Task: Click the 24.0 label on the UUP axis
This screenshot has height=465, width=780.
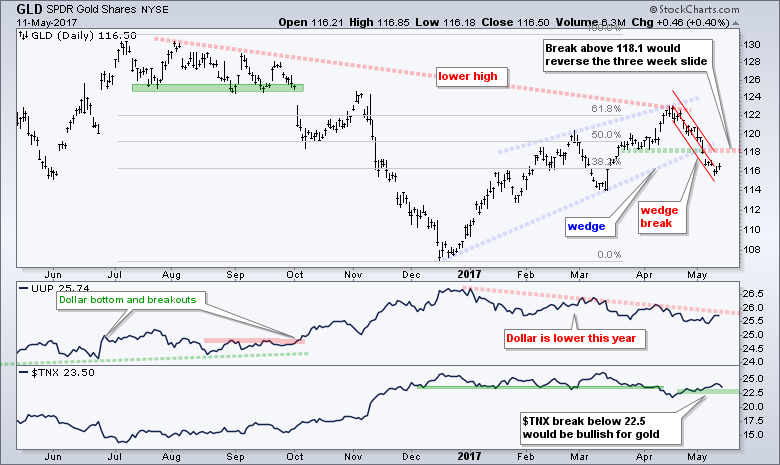Action: pos(753,362)
